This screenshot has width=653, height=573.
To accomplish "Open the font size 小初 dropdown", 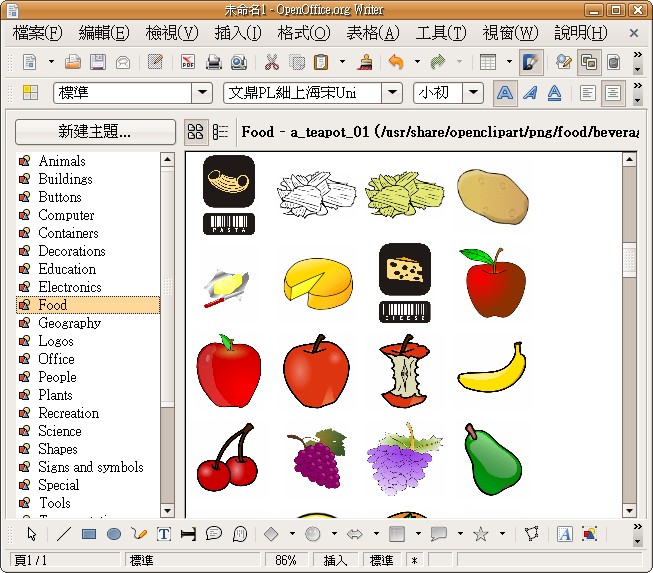I will [x=473, y=92].
